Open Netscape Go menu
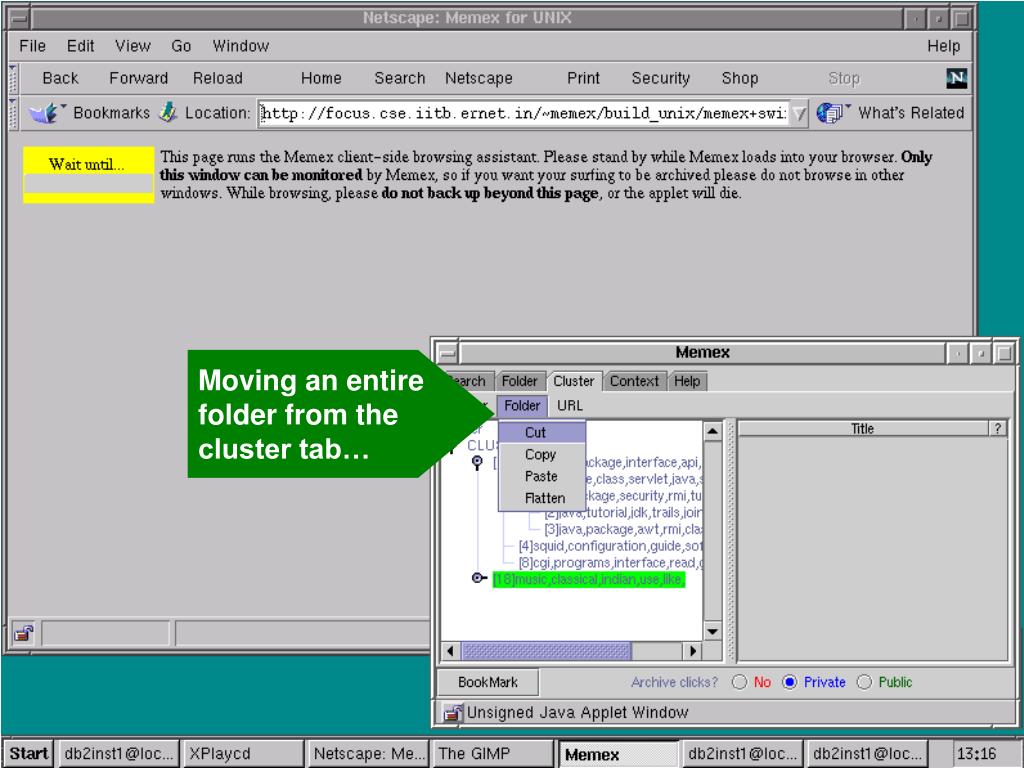 (x=181, y=46)
